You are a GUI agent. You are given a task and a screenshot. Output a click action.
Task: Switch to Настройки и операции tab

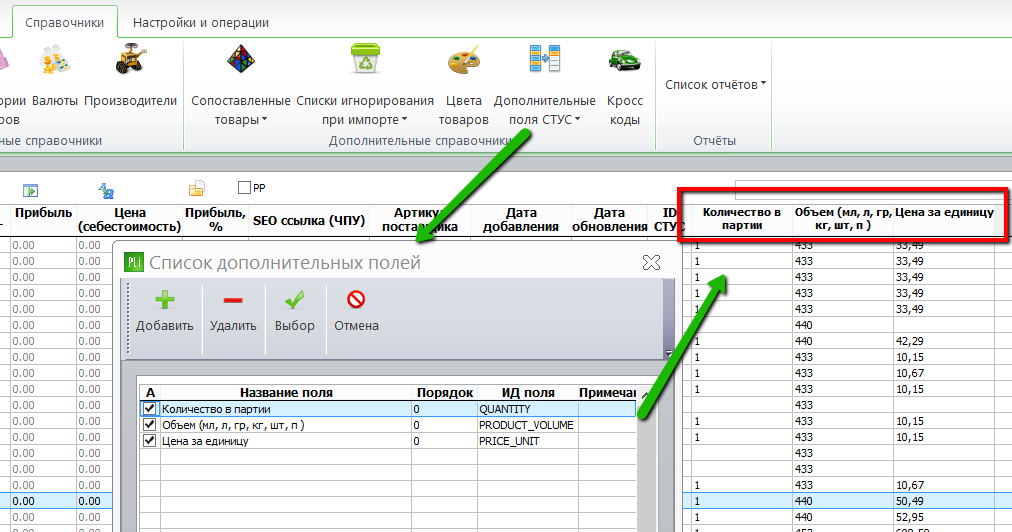[x=201, y=23]
